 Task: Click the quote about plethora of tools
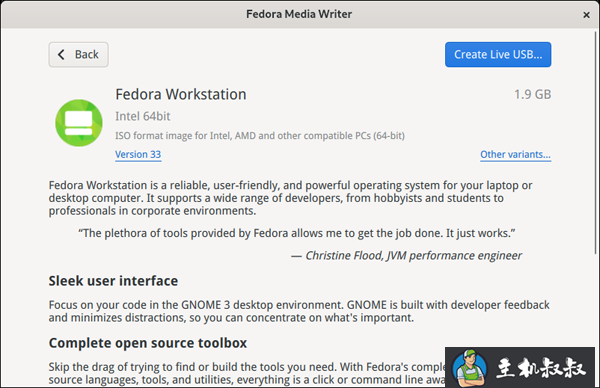click(297, 233)
